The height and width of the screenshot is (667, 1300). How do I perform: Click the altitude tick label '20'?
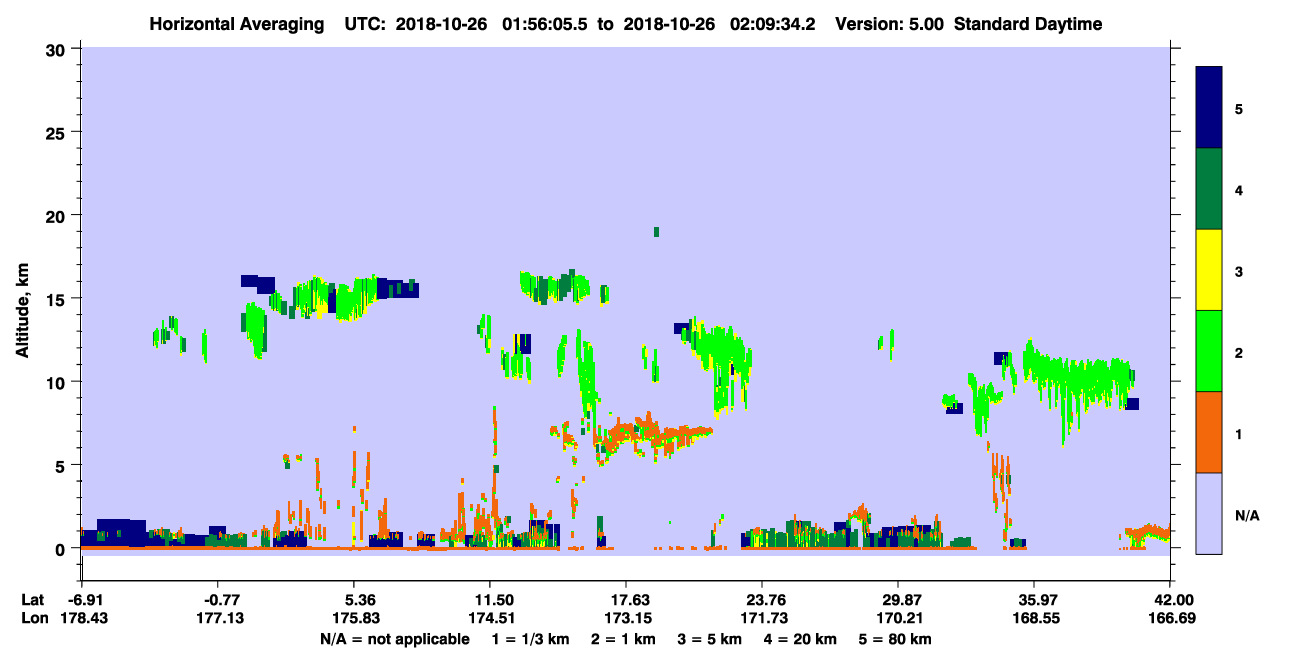(x=58, y=215)
